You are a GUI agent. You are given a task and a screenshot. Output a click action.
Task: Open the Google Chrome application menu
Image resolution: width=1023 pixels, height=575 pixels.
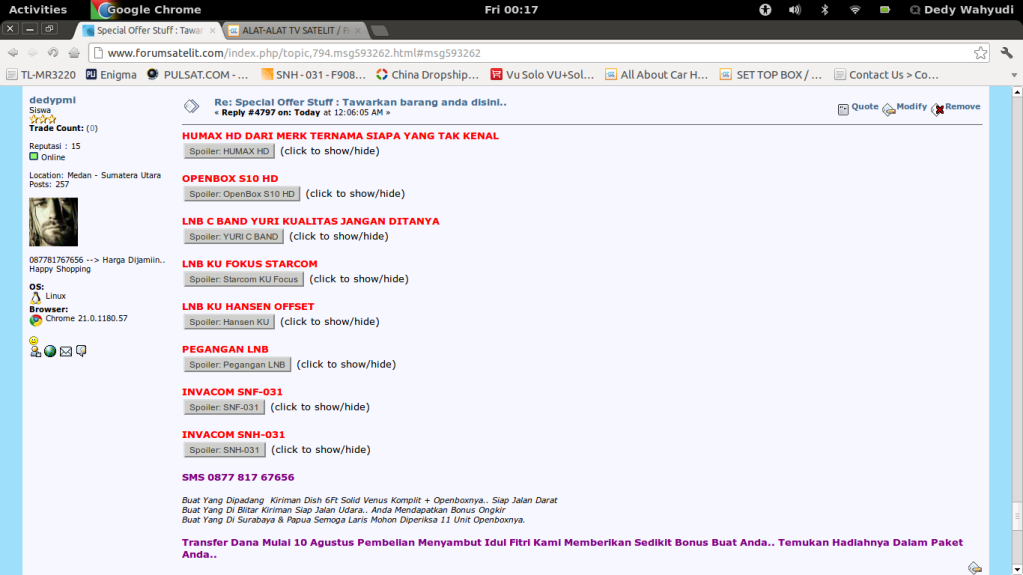147,10
